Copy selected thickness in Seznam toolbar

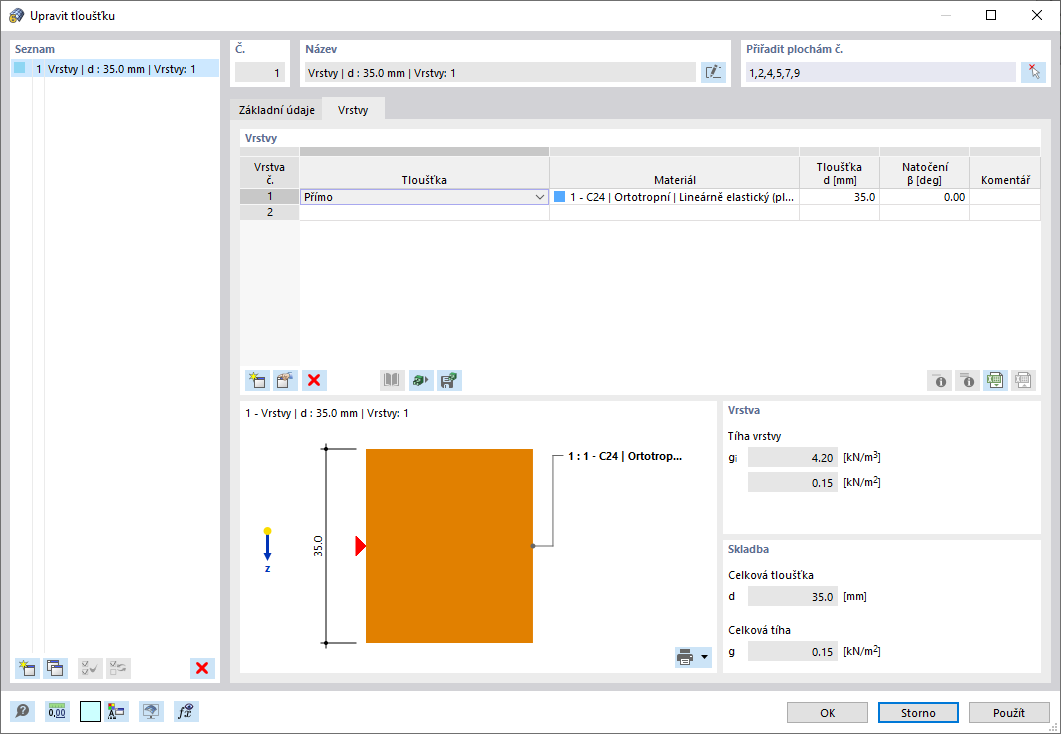pos(55,668)
